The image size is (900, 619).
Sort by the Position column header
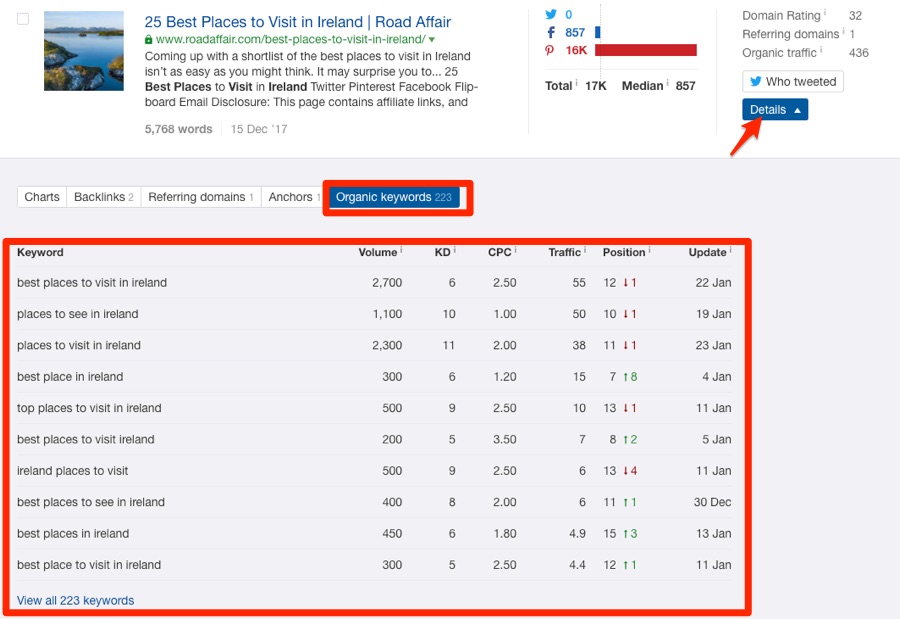[x=624, y=253]
